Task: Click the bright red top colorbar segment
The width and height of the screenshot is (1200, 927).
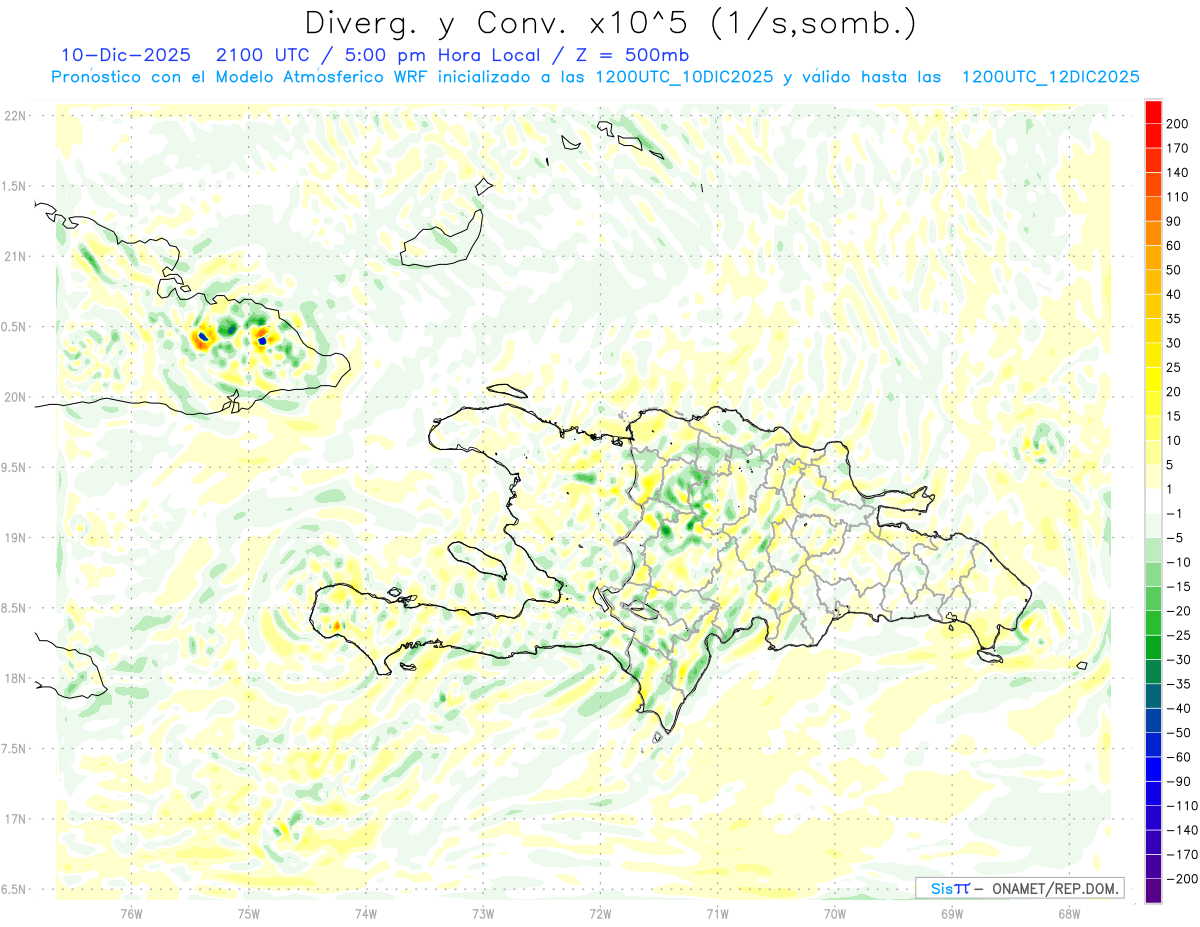Action: tap(1153, 110)
